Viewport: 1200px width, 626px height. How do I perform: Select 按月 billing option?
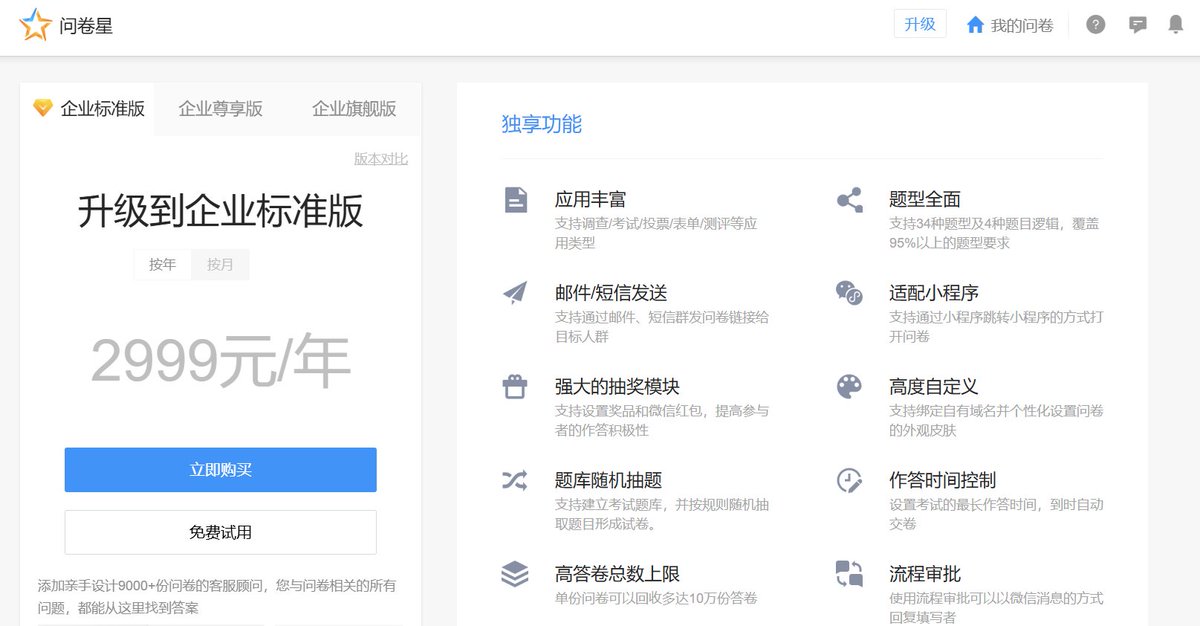pos(220,265)
